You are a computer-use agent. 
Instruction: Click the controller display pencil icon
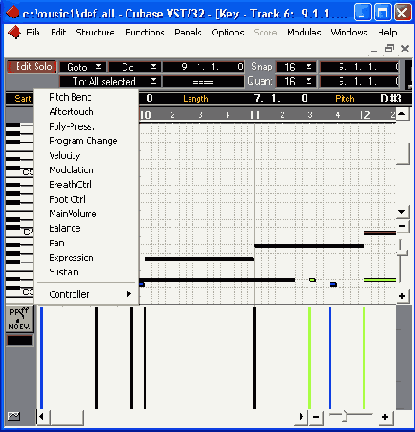pos(20,319)
